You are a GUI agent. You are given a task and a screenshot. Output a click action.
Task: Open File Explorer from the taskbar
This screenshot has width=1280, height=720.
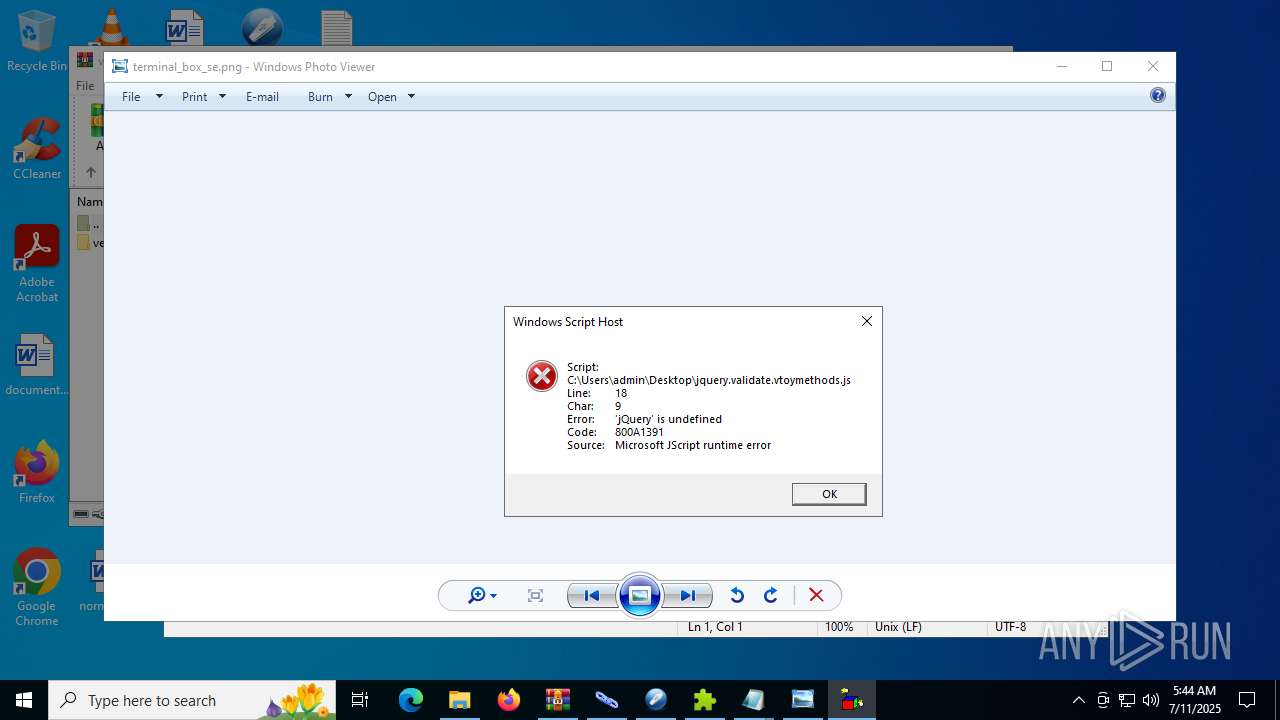coord(460,700)
